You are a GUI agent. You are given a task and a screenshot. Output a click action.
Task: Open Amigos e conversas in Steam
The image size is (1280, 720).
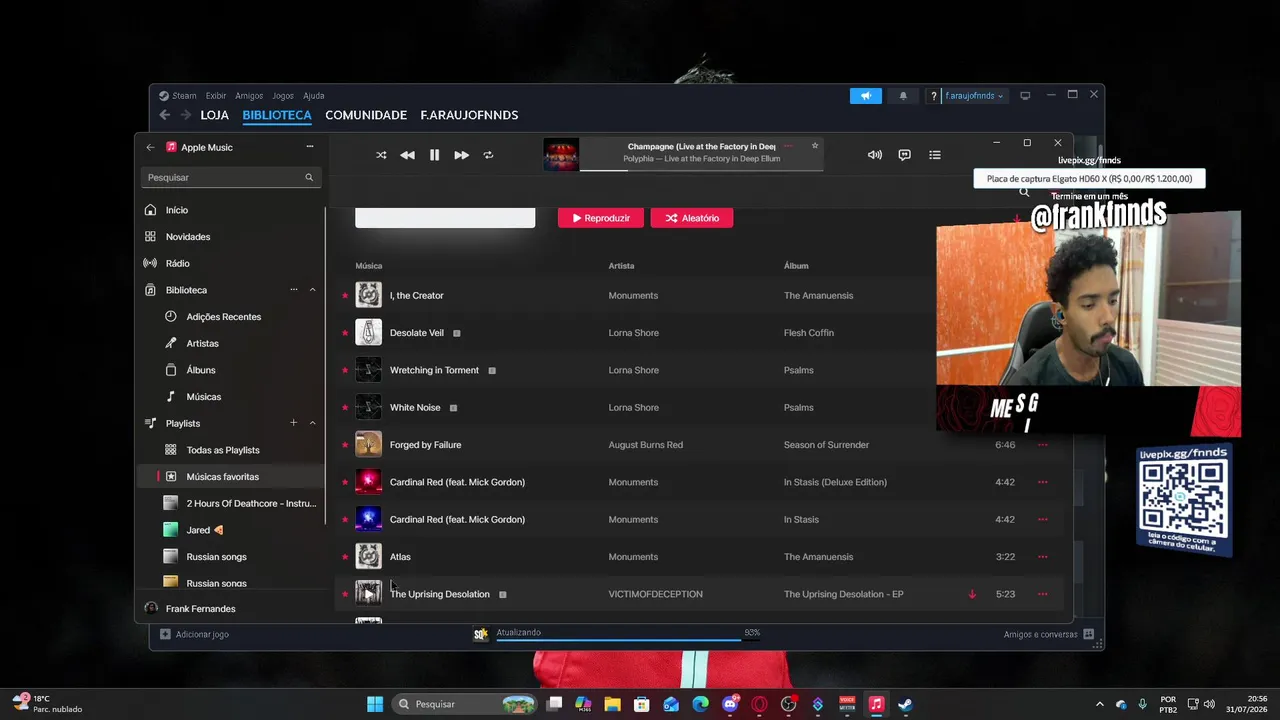pos(1050,634)
